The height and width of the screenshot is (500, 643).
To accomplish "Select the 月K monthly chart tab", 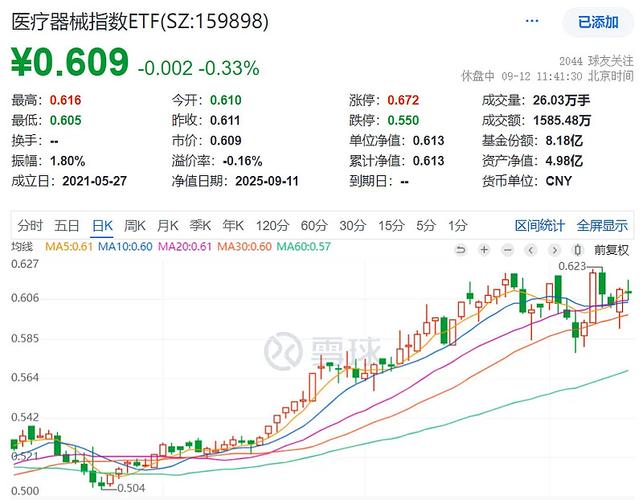I will [168, 225].
